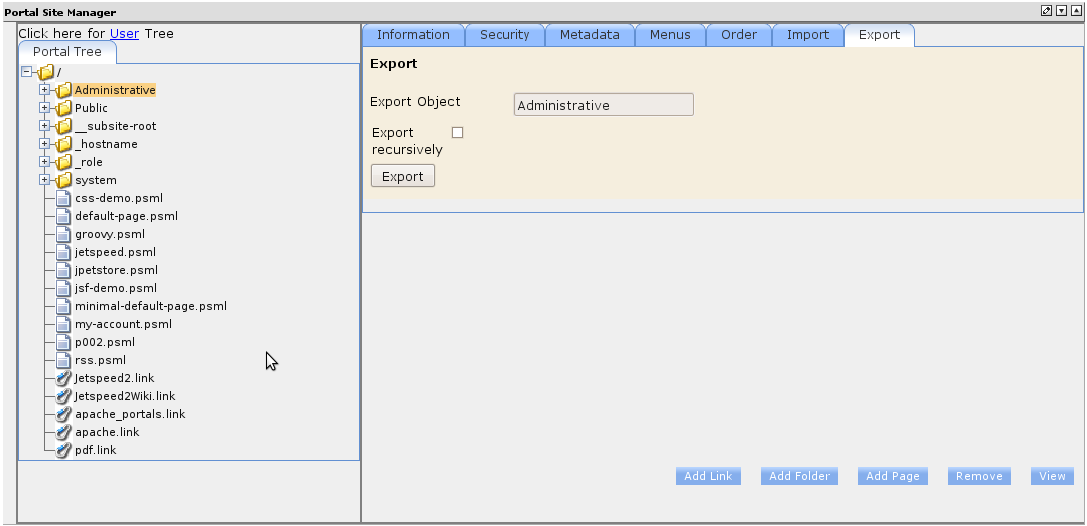
Task: Expand the _role folder node
Action: click(x=45, y=162)
